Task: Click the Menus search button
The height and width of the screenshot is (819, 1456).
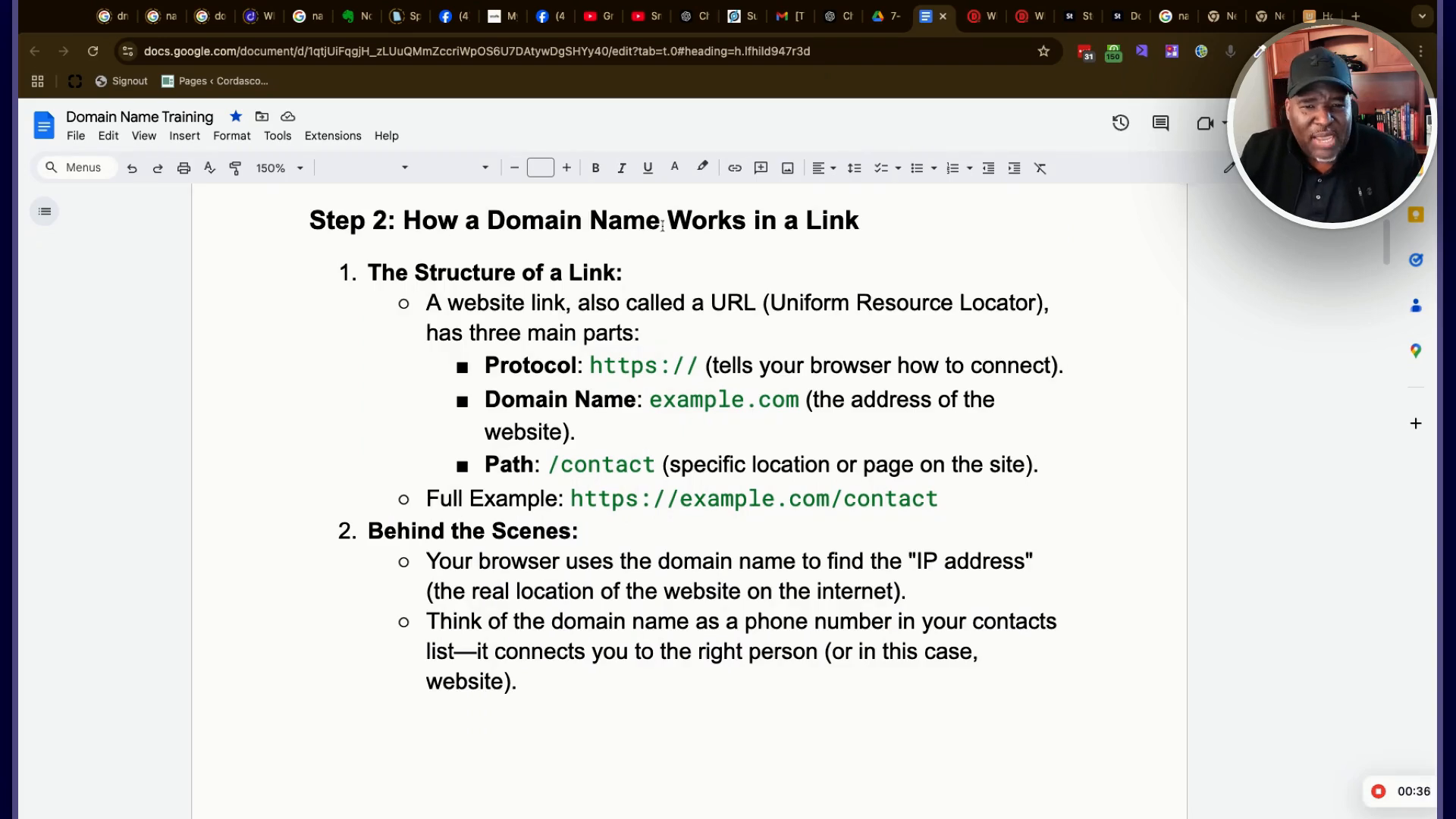Action: (74, 168)
